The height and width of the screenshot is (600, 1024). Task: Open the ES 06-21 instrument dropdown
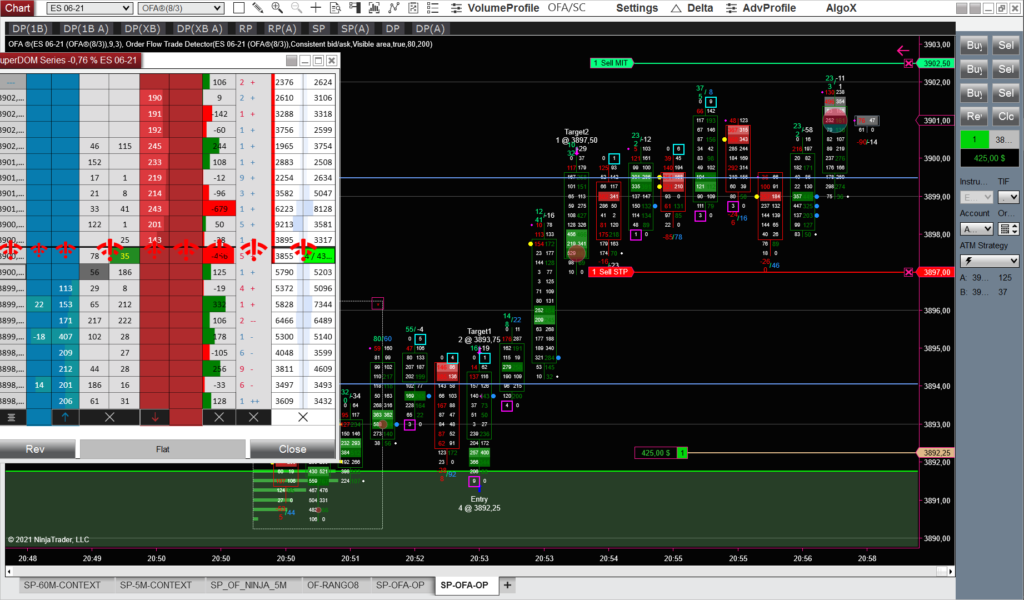pyautogui.click(x=89, y=8)
